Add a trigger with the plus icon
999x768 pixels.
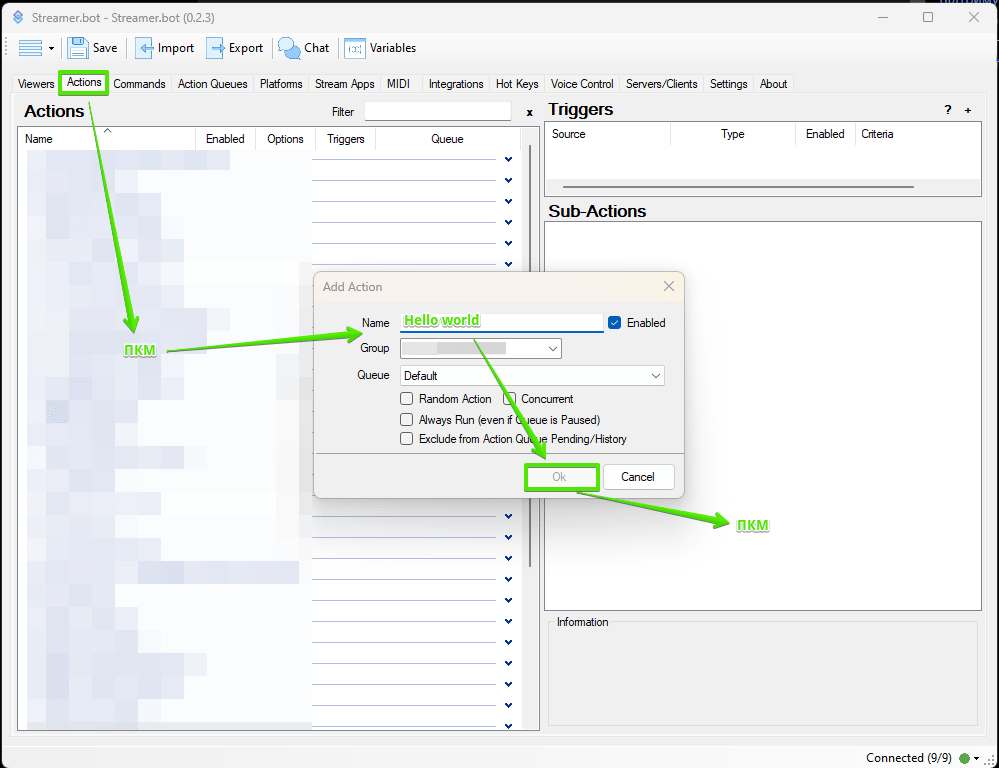click(x=968, y=110)
